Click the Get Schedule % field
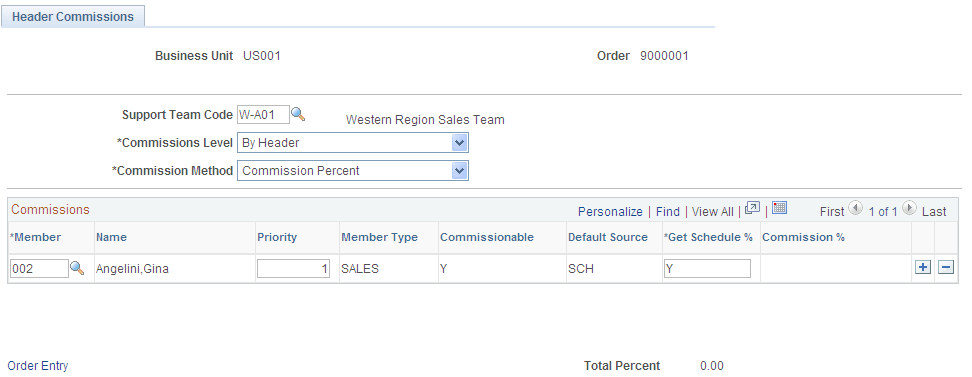The image size is (972, 377). click(x=707, y=268)
